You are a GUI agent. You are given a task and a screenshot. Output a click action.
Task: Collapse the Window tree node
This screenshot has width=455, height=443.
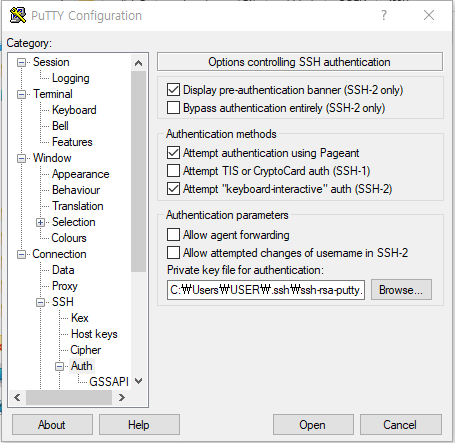pyautogui.click(x=21, y=158)
